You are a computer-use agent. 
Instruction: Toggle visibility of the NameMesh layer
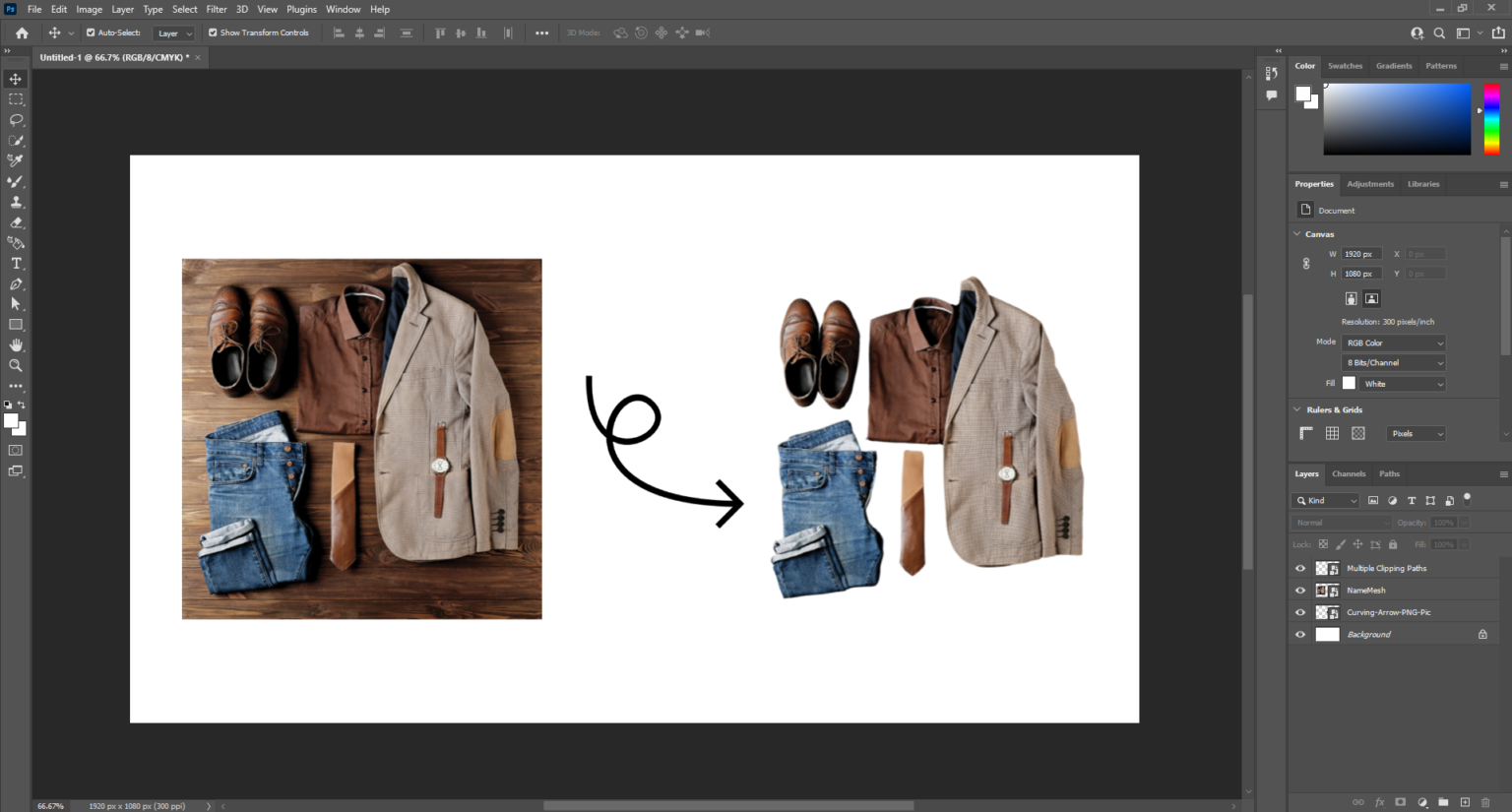[1300, 590]
